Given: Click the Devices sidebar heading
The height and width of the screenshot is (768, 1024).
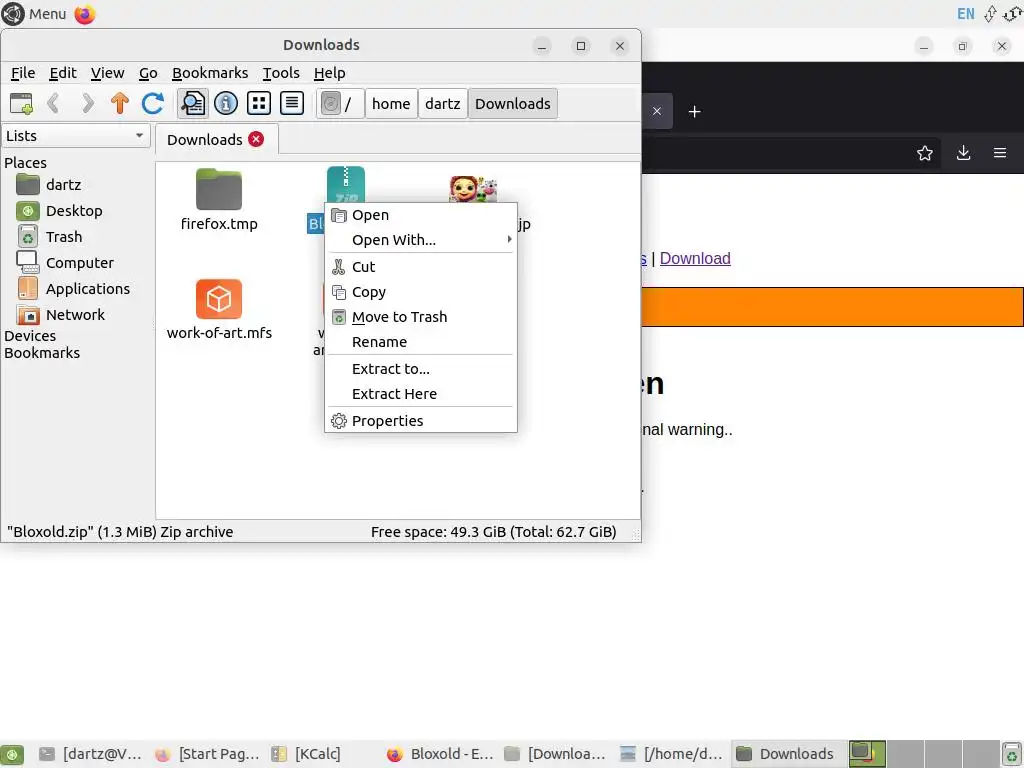Looking at the screenshot, I should tap(30, 336).
